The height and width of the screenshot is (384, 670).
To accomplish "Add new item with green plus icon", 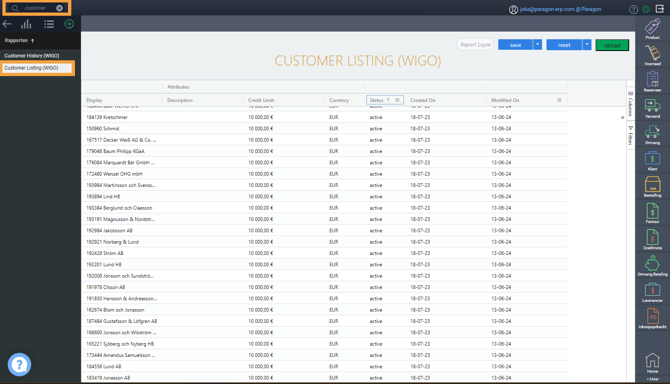I will point(69,24).
